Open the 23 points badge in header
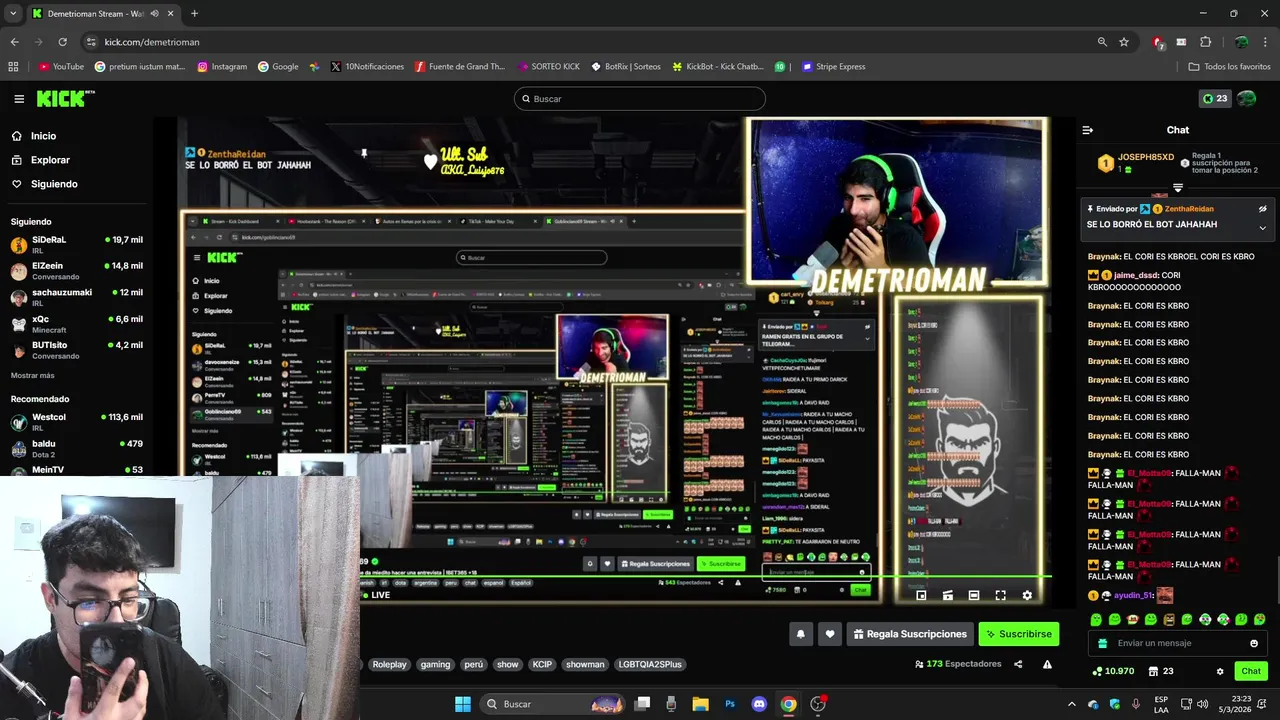Viewport: 1280px width, 720px height. coord(1215,99)
